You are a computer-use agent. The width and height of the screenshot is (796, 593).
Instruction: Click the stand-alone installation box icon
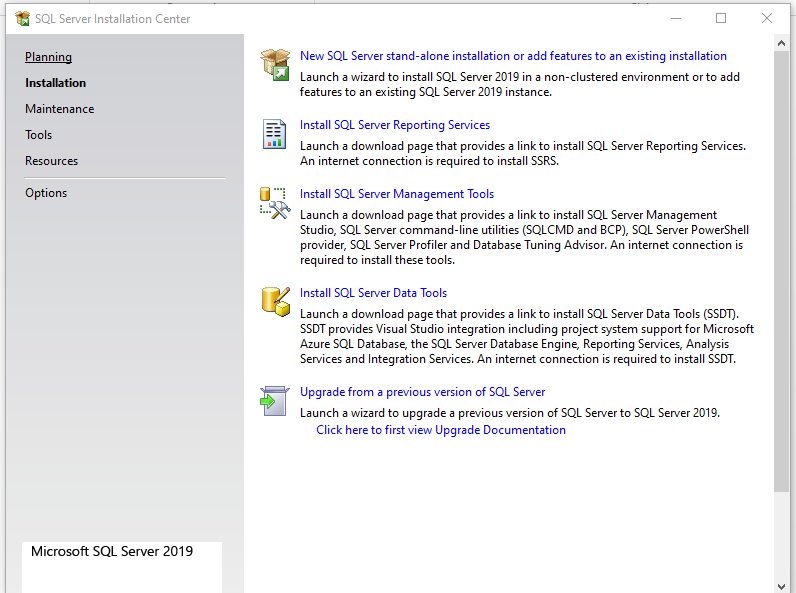274,65
